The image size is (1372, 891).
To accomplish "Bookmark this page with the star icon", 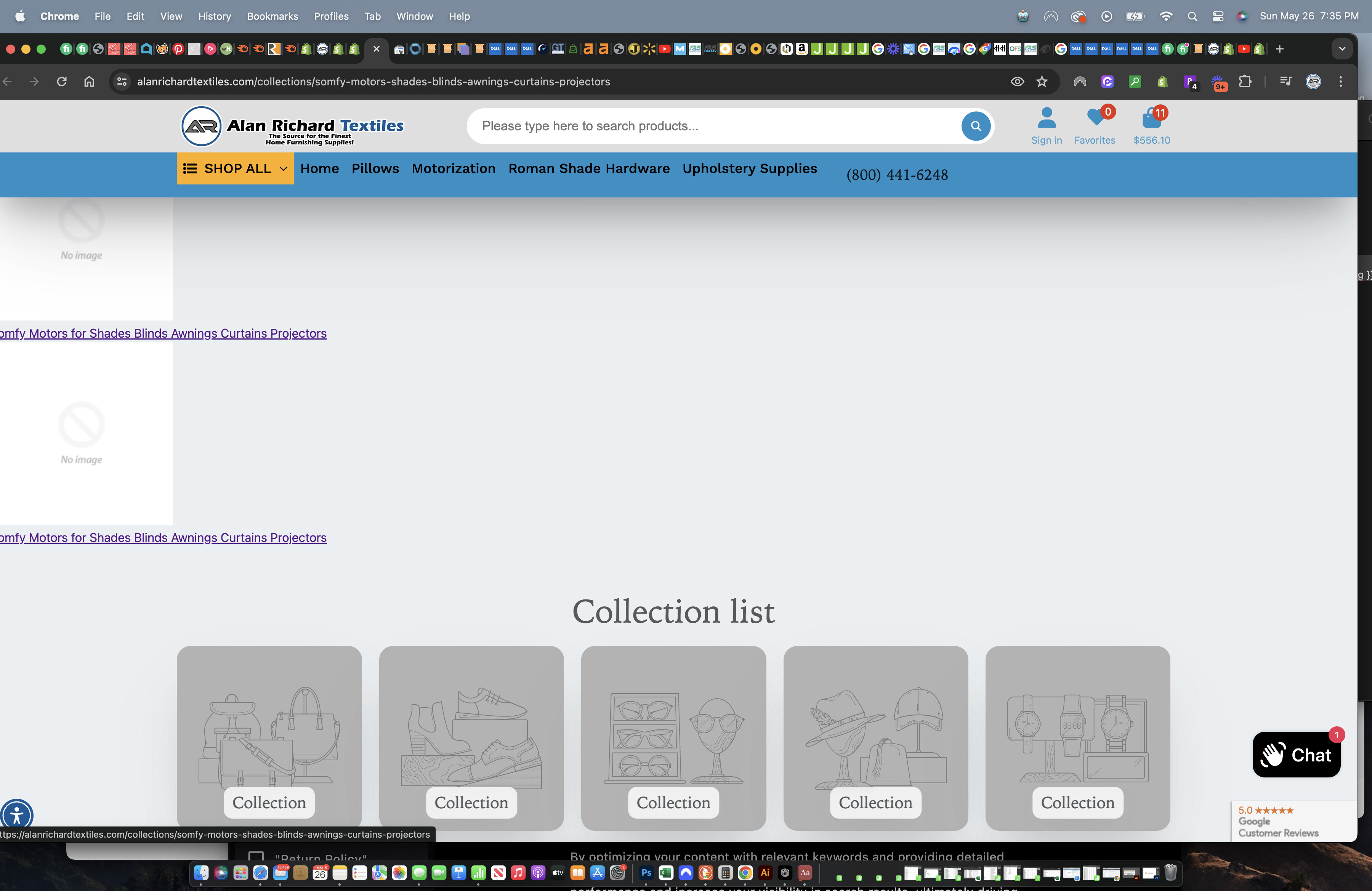I will (1042, 81).
